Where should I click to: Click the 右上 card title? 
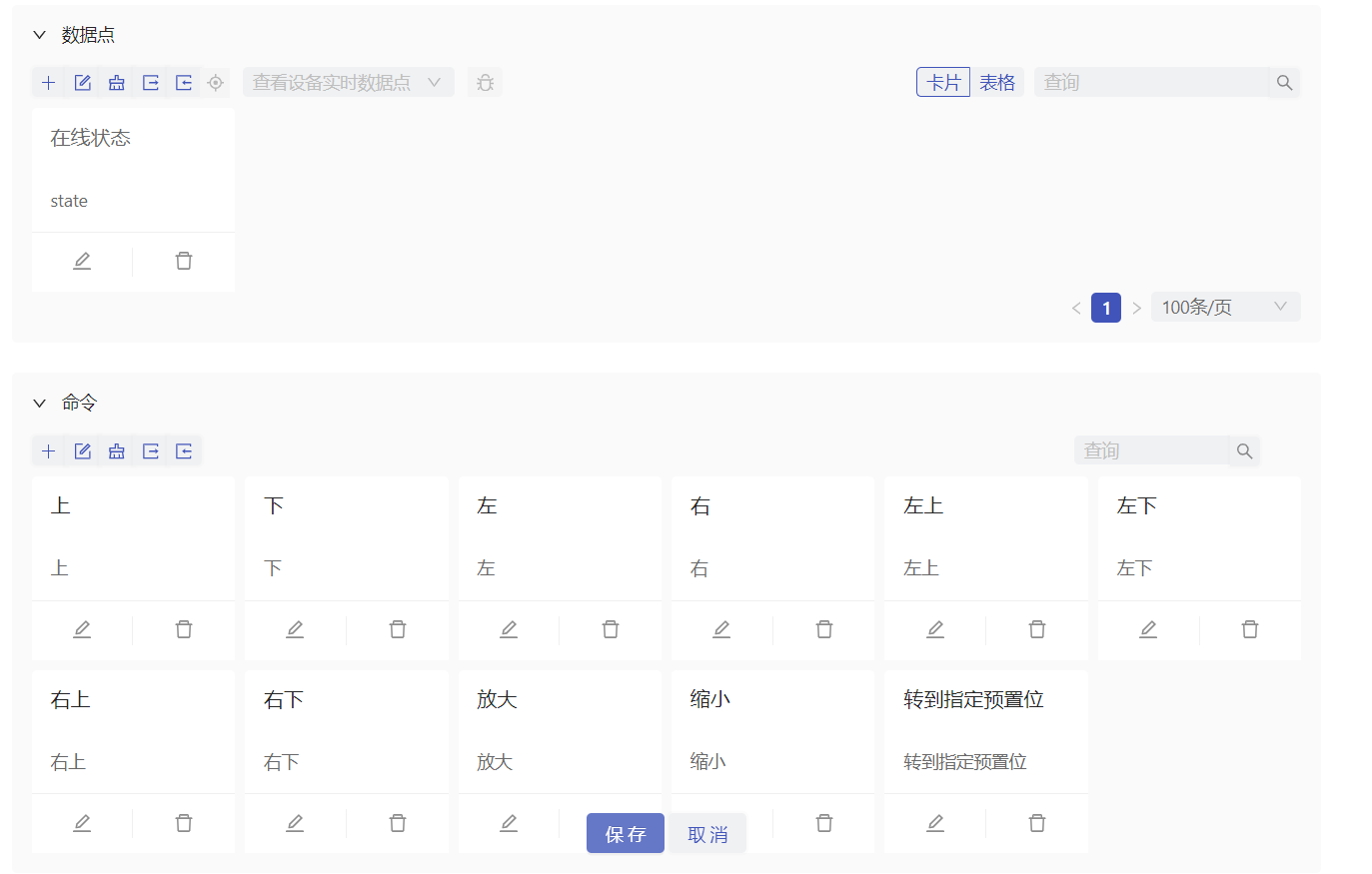point(70,699)
